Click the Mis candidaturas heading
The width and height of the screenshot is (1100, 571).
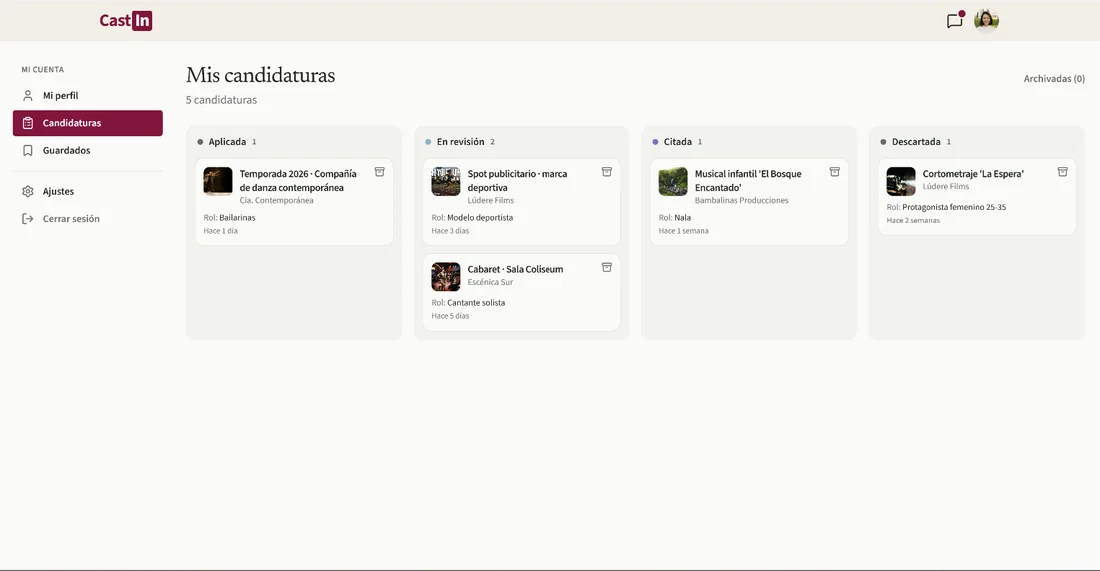pos(261,75)
